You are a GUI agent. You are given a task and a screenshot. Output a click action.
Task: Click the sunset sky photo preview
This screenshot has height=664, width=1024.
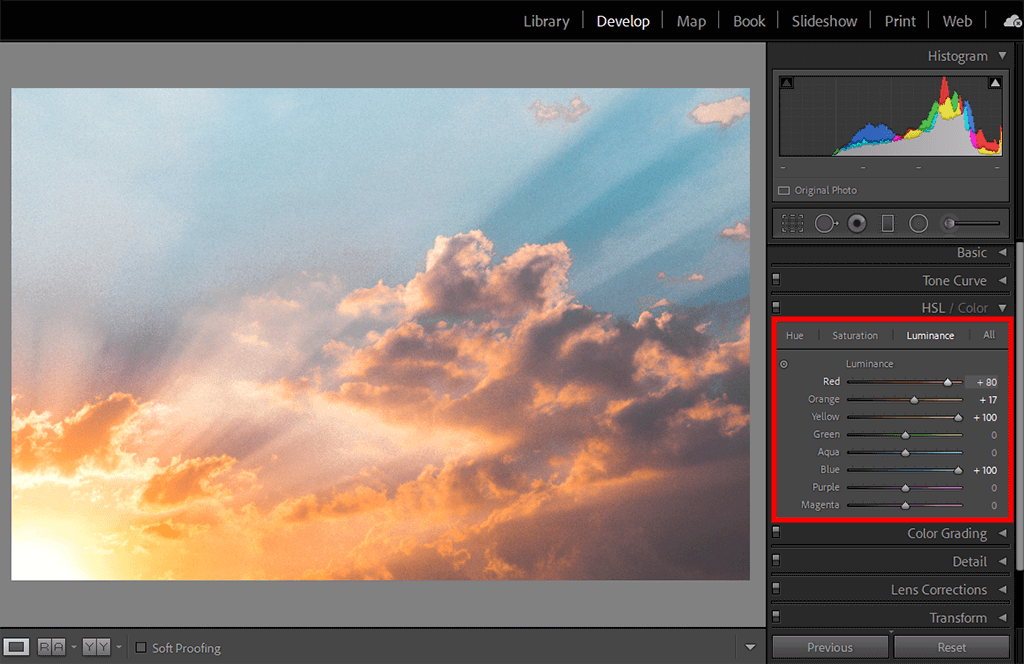pyautogui.click(x=380, y=334)
